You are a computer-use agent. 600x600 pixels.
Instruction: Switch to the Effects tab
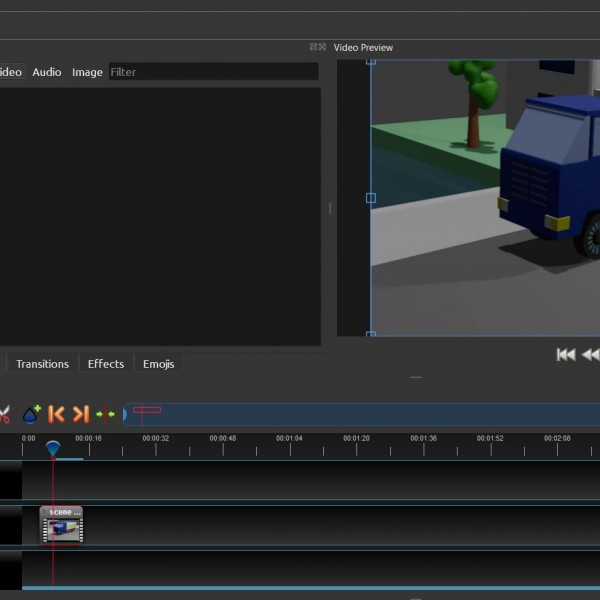pyautogui.click(x=106, y=364)
